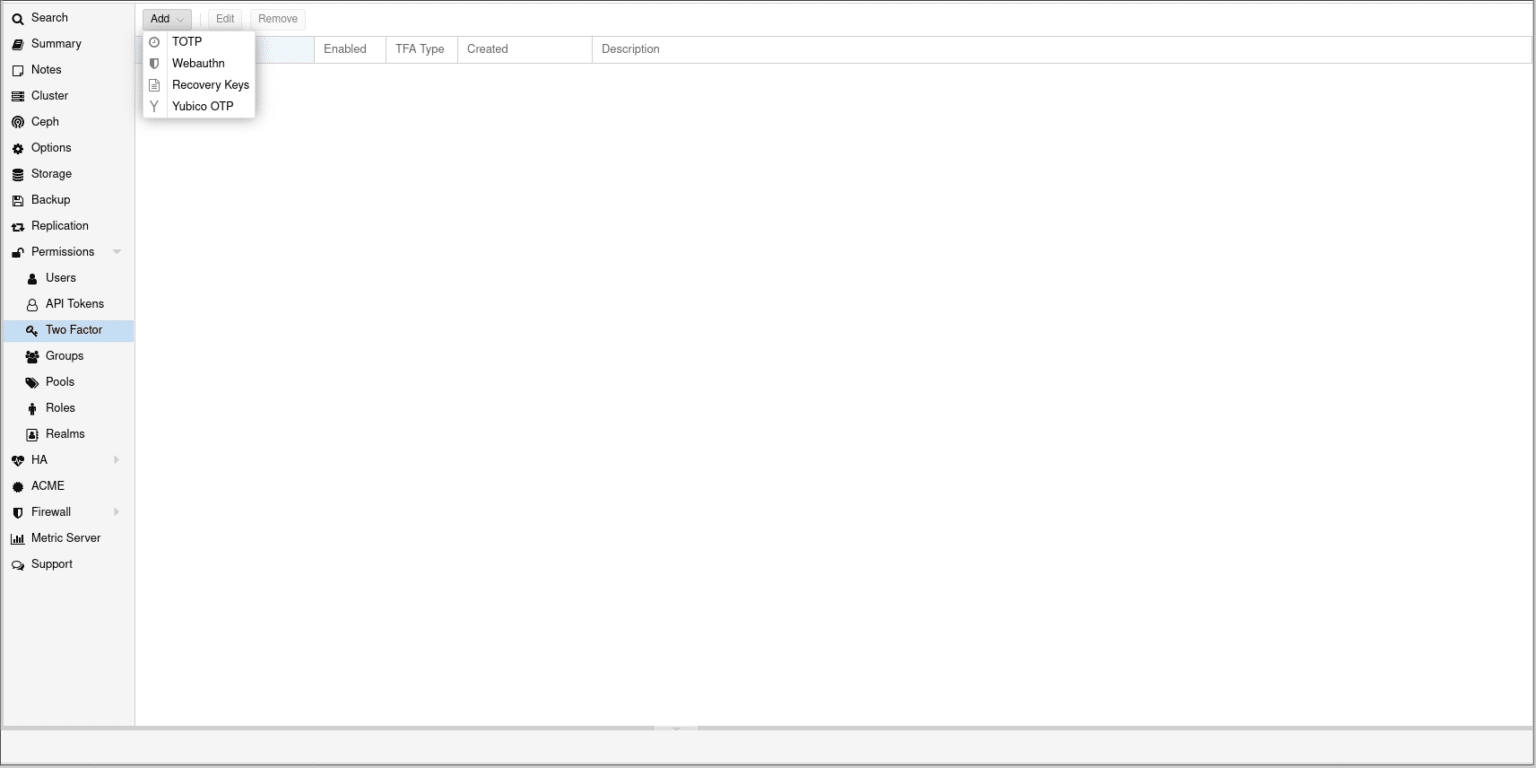This screenshot has width=1536, height=768.
Task: Click the Storage database icon
Action: point(17,174)
